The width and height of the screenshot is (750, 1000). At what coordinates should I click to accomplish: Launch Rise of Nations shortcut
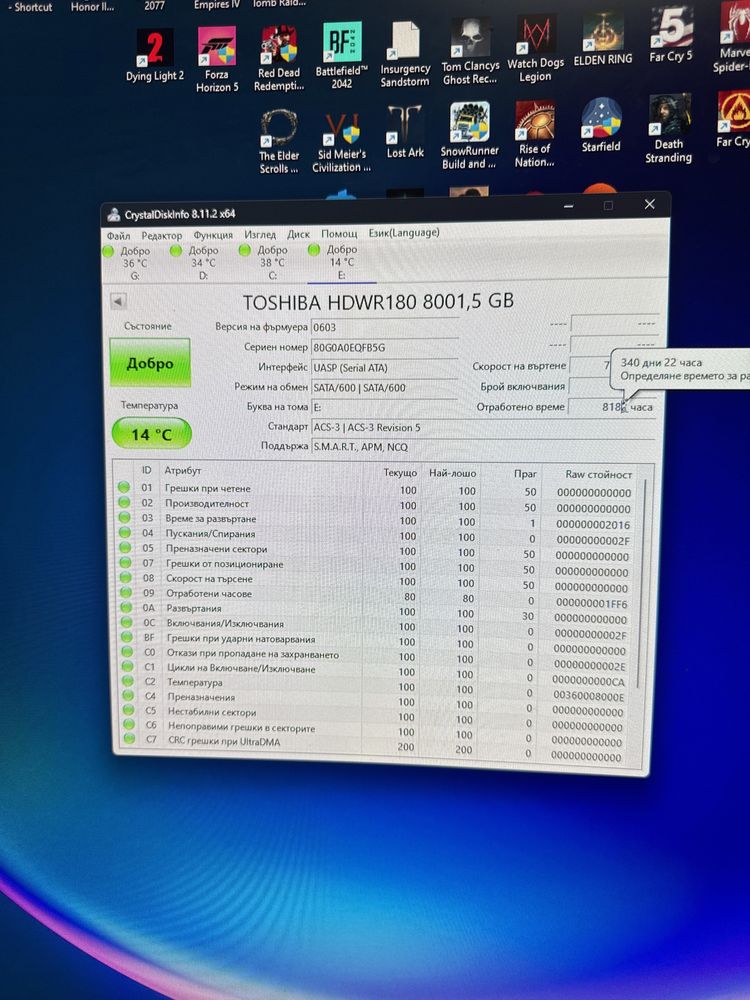[x=534, y=134]
